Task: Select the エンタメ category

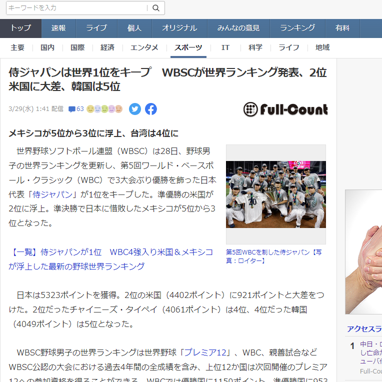Action: tap(144, 48)
